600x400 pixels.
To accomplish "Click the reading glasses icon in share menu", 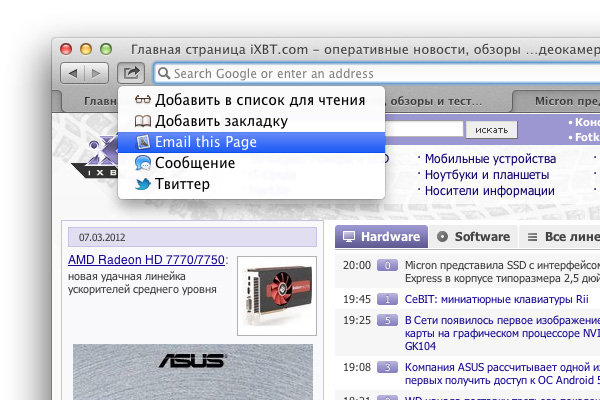I will 143,100.
